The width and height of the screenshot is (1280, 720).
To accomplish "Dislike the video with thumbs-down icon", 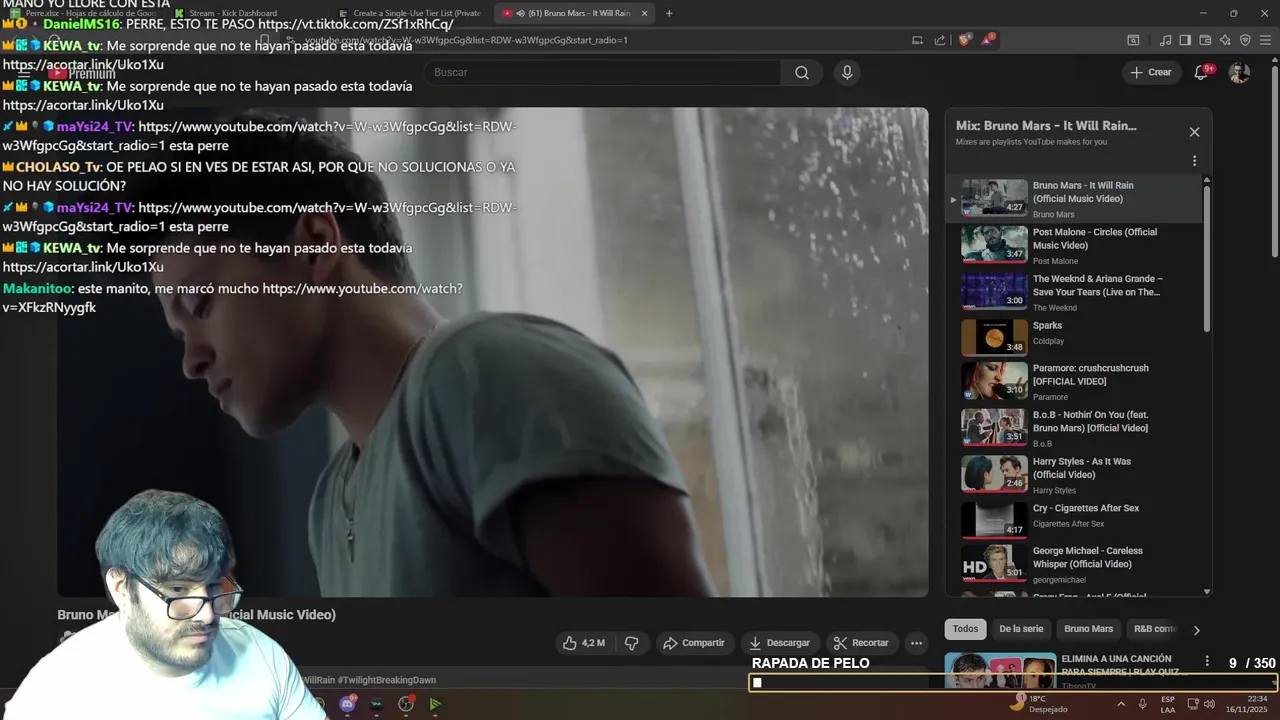I will pos(631,643).
